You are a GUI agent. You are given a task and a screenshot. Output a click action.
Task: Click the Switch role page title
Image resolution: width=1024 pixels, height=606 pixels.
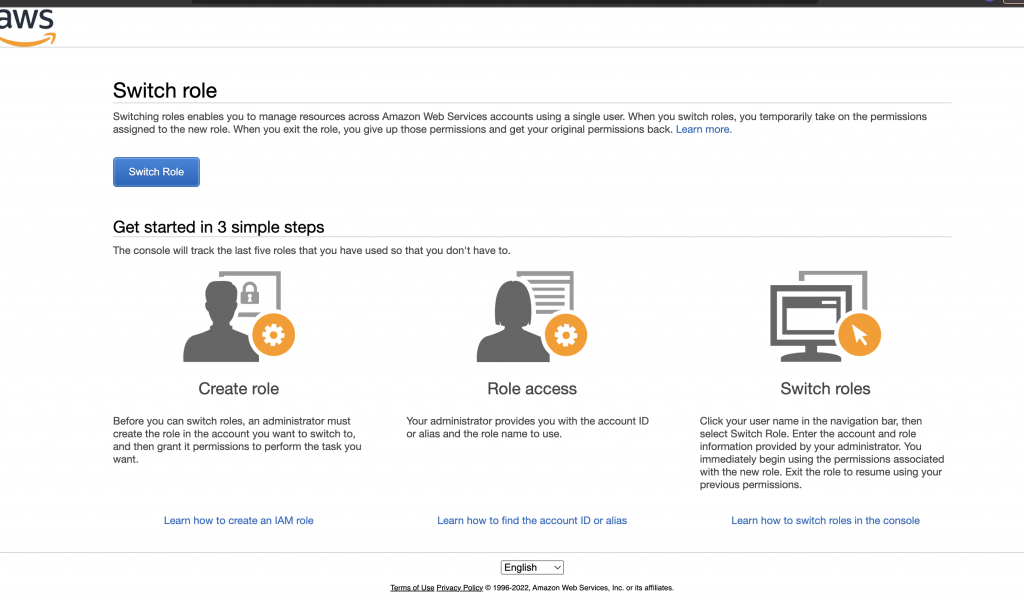(165, 90)
